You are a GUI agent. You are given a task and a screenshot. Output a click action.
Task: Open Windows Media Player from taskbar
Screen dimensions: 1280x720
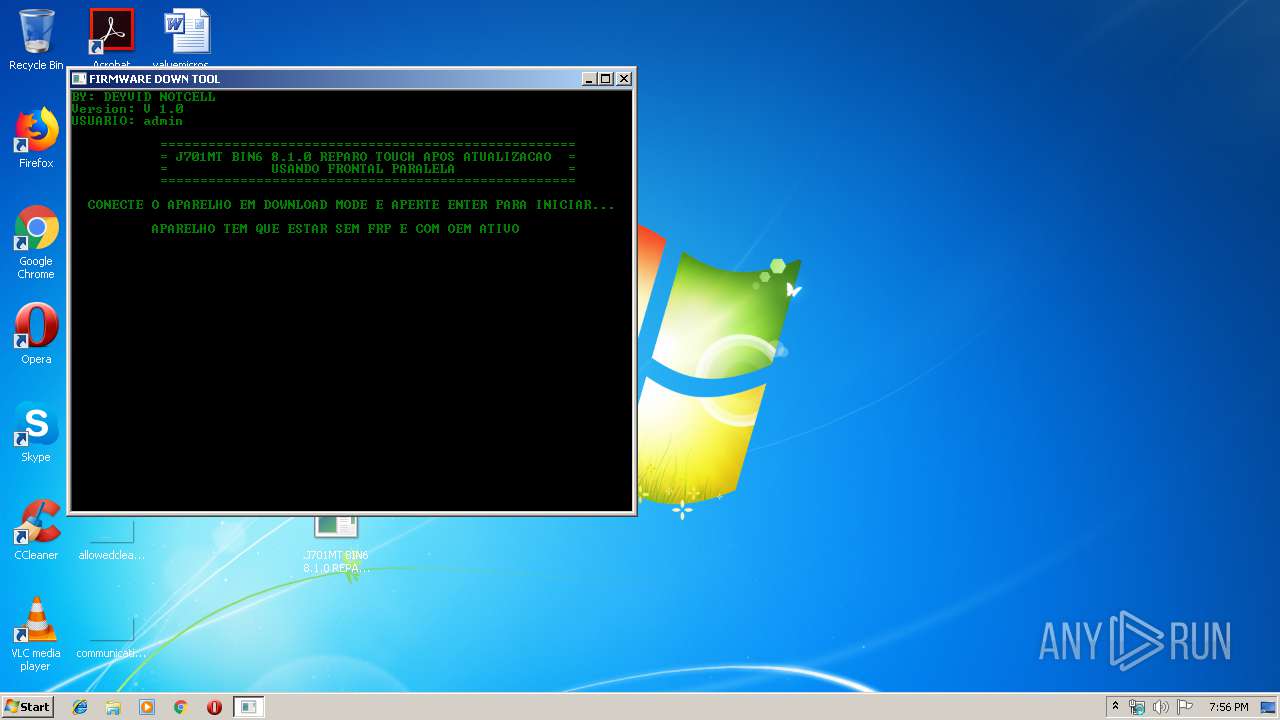(x=147, y=707)
